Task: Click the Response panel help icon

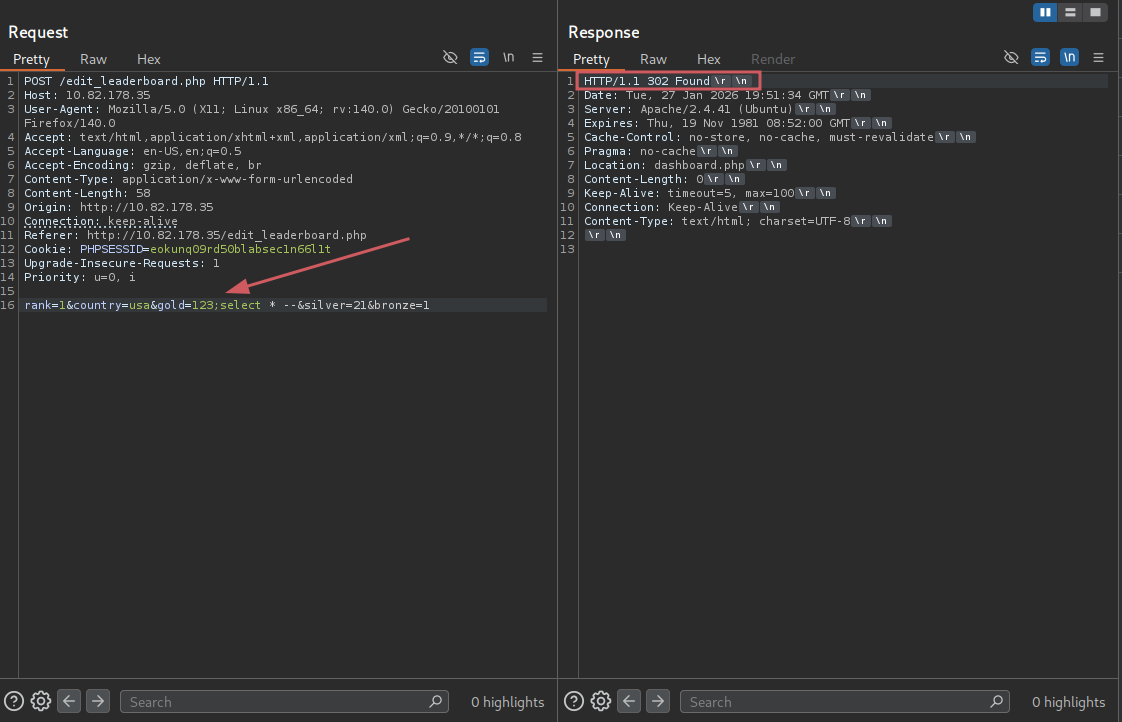Action: 574,701
